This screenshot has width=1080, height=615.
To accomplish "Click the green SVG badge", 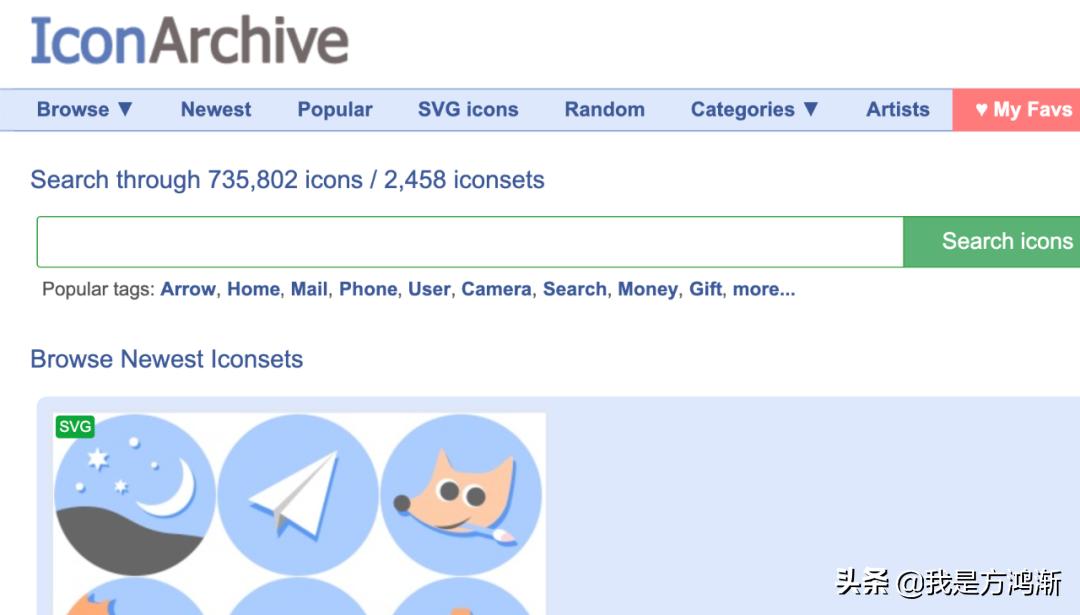I will 75,426.
